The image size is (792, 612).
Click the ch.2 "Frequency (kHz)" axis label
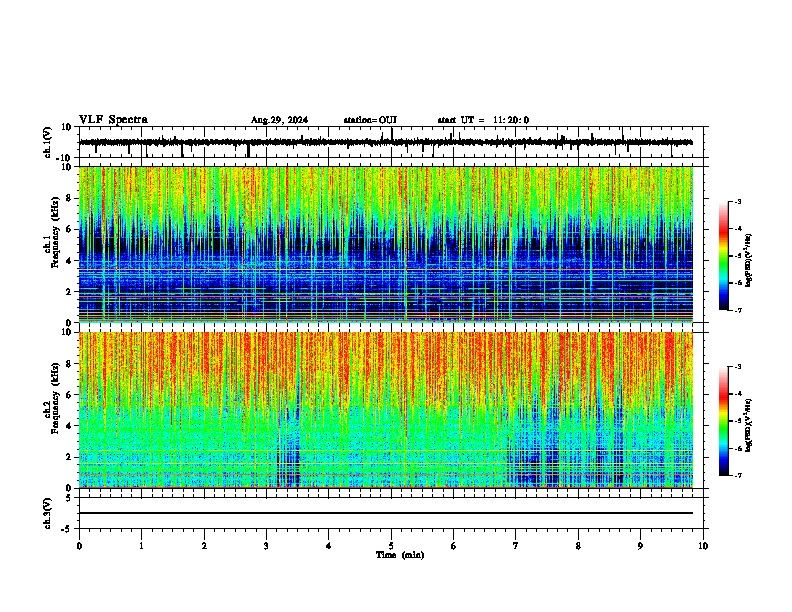tap(55, 397)
